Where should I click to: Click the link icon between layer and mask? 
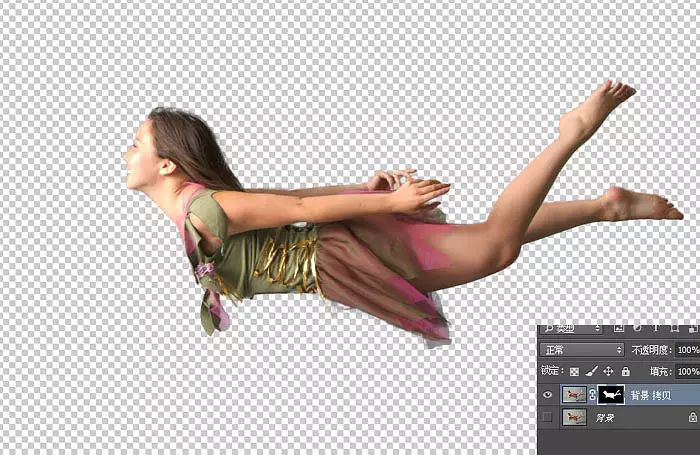point(592,395)
